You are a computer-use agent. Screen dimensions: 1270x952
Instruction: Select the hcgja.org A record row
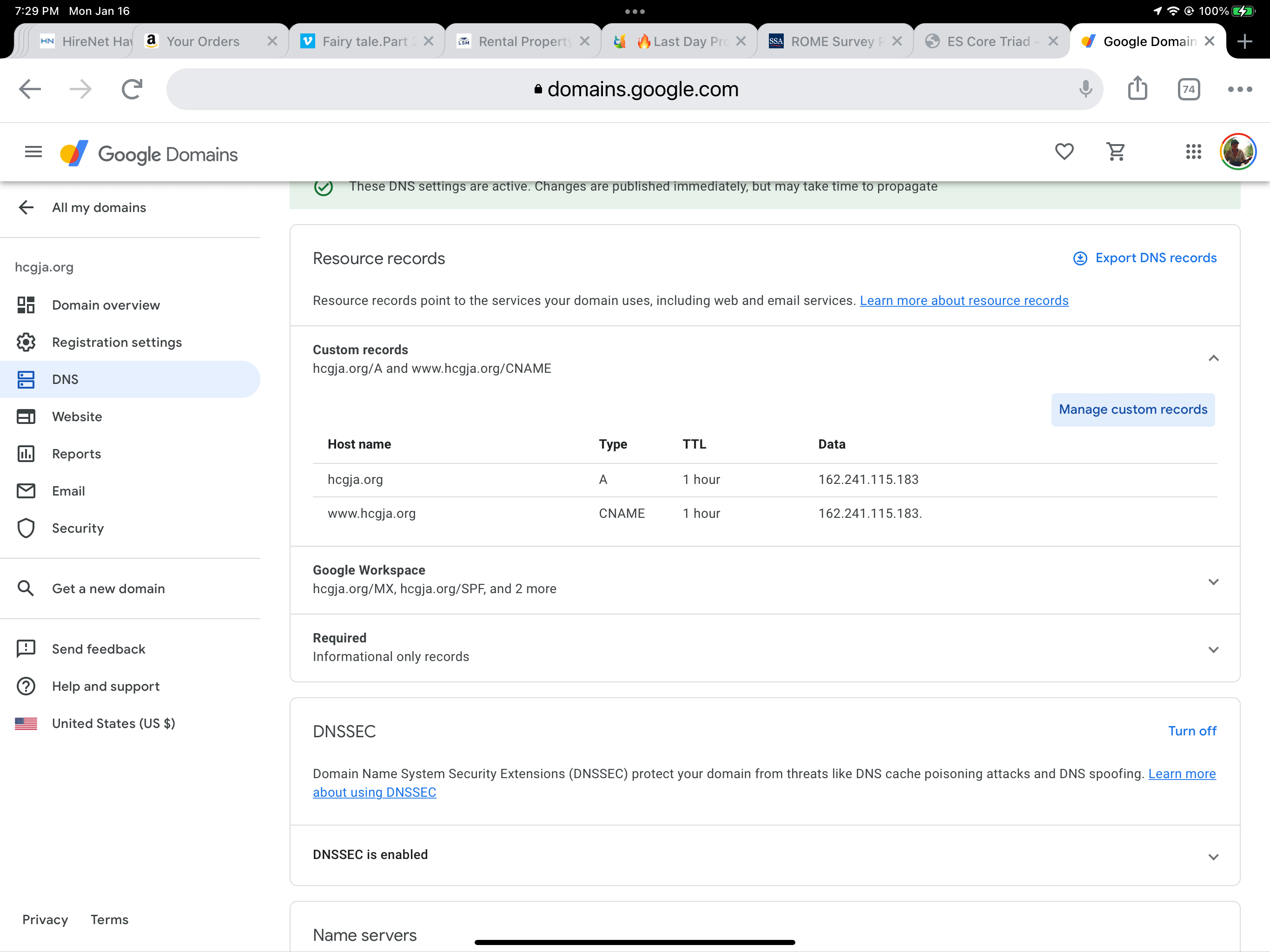(x=765, y=480)
